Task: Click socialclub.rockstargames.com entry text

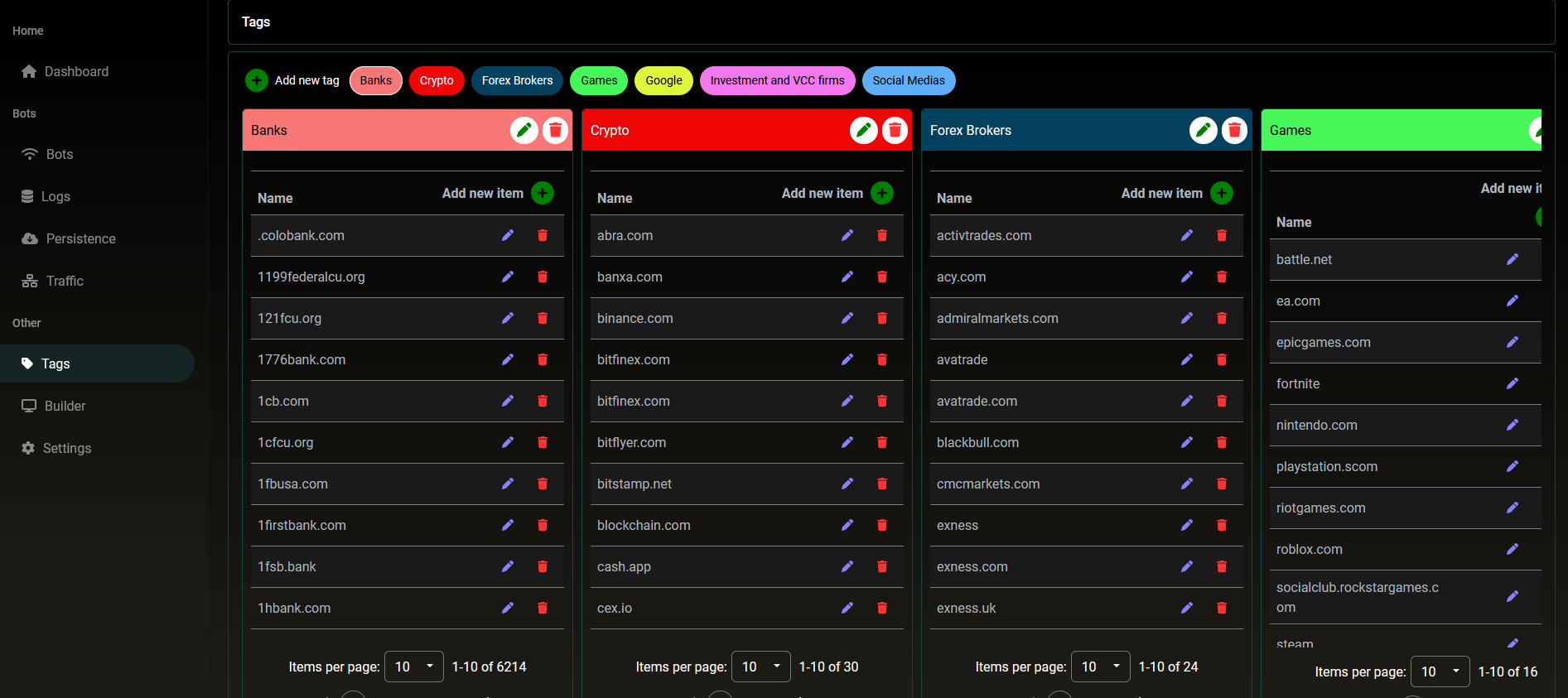Action: tap(1358, 597)
